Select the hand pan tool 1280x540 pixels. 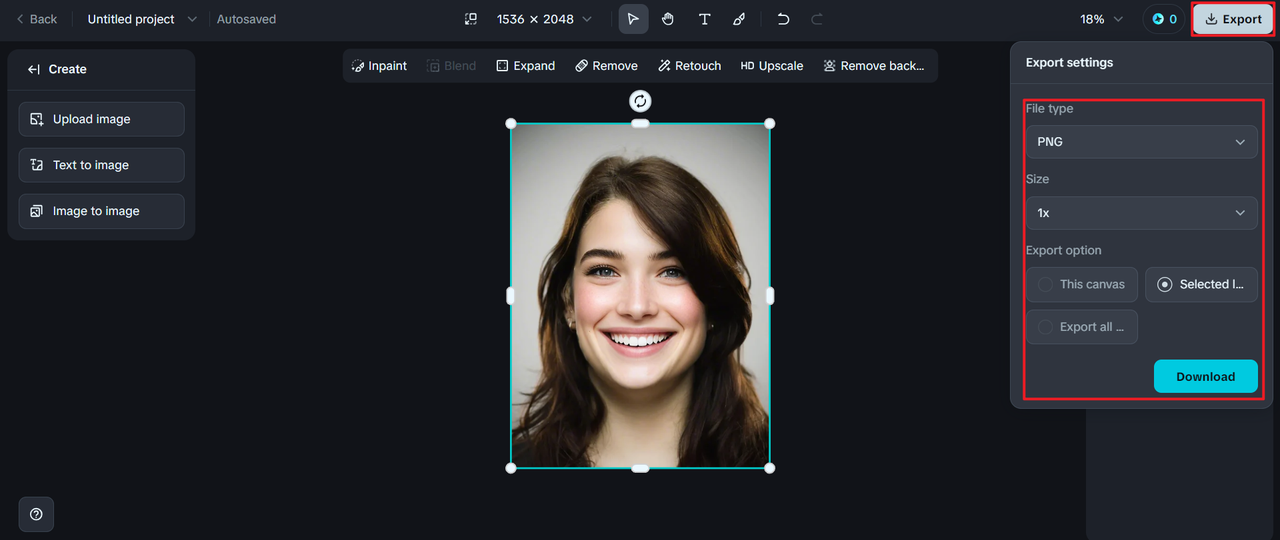668,19
